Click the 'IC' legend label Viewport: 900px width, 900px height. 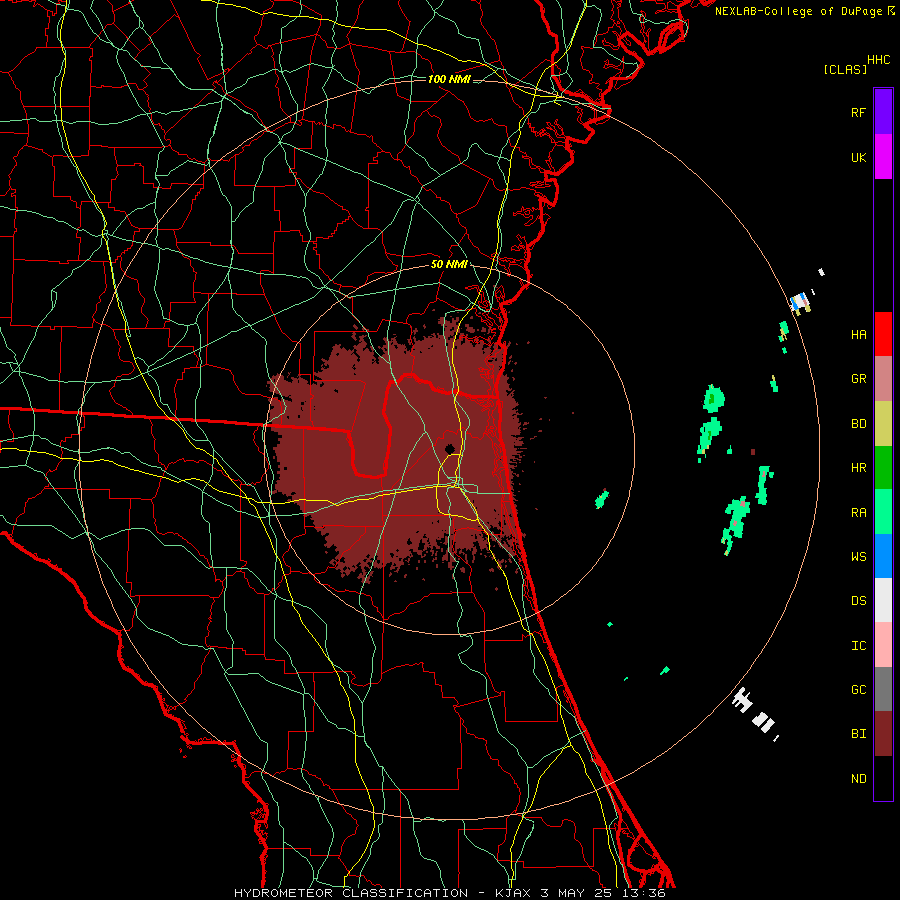coord(858,646)
